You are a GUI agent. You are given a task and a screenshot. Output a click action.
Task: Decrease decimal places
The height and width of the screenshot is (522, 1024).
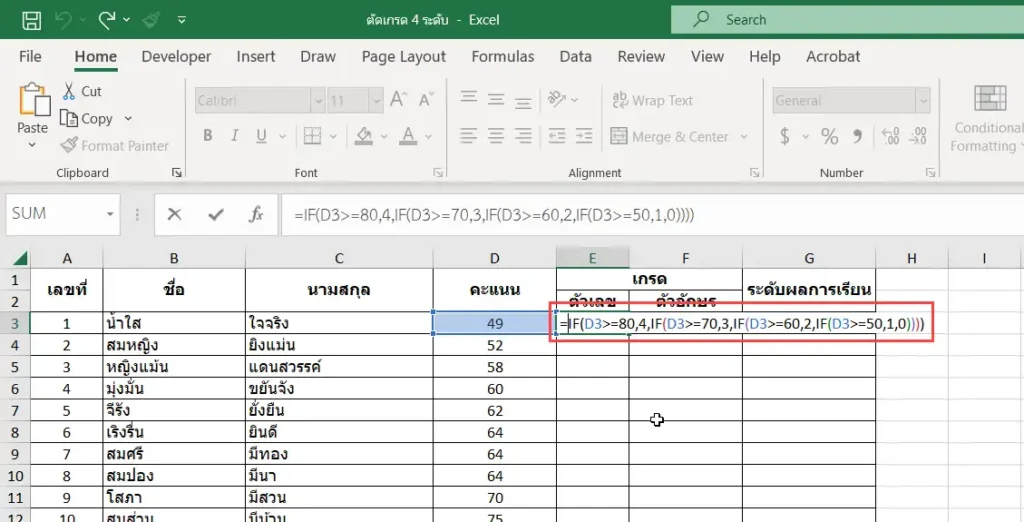coord(917,137)
